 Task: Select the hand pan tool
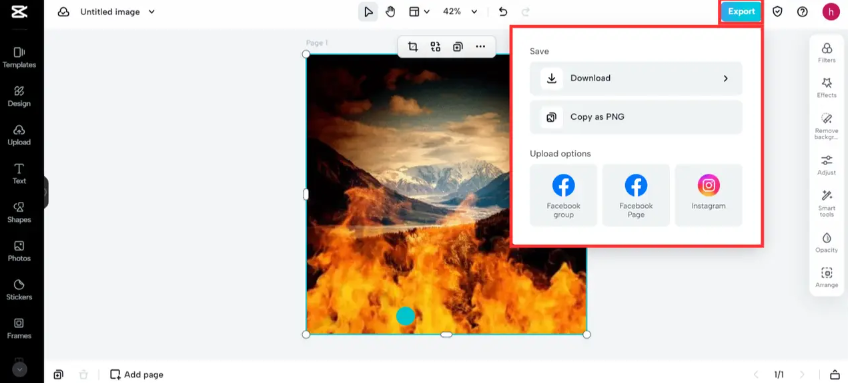click(390, 12)
